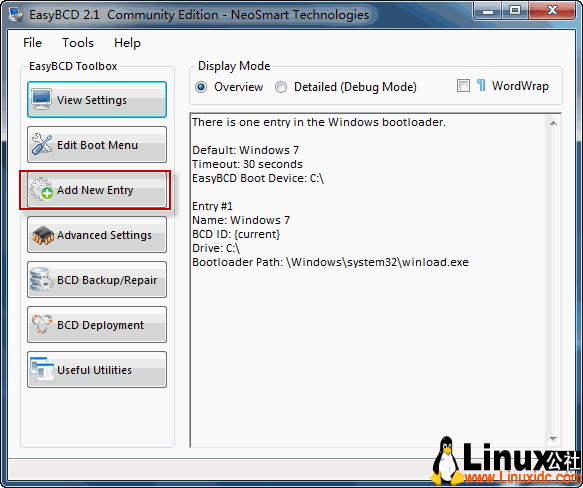Enable the WordWrap checkbox
The image size is (583, 488).
coord(463,86)
